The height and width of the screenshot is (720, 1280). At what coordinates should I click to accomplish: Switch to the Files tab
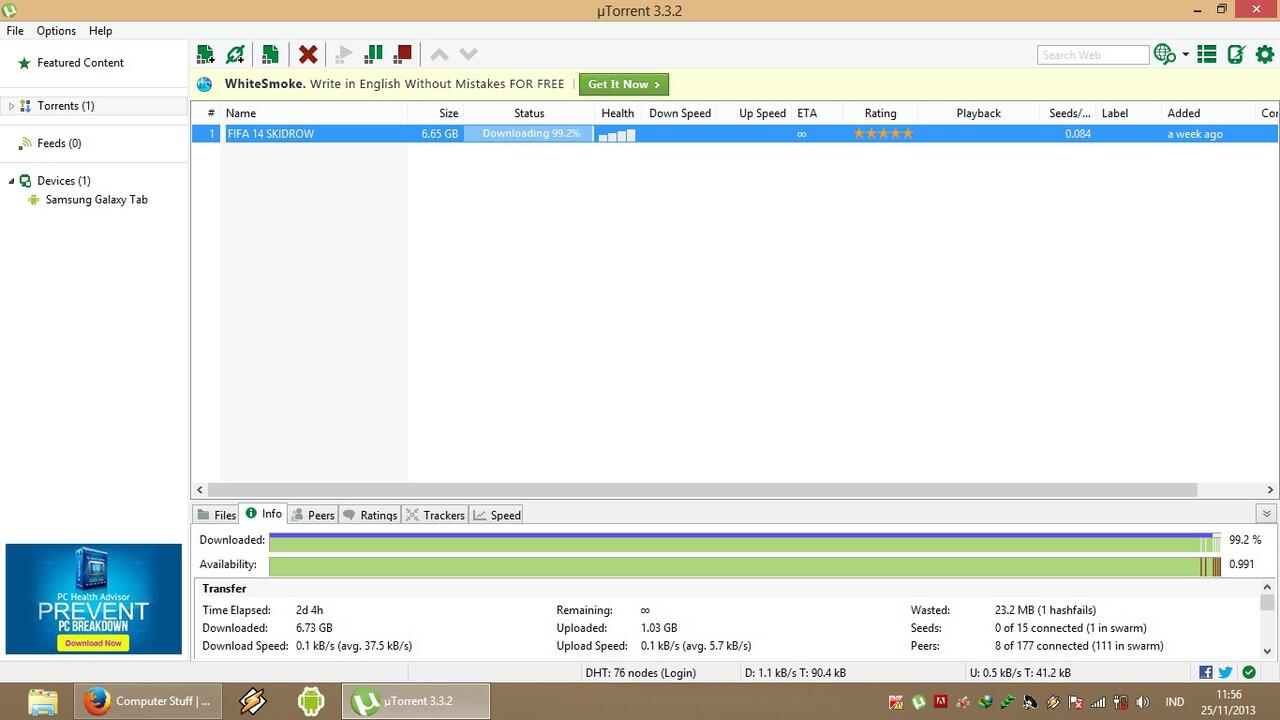[x=216, y=515]
